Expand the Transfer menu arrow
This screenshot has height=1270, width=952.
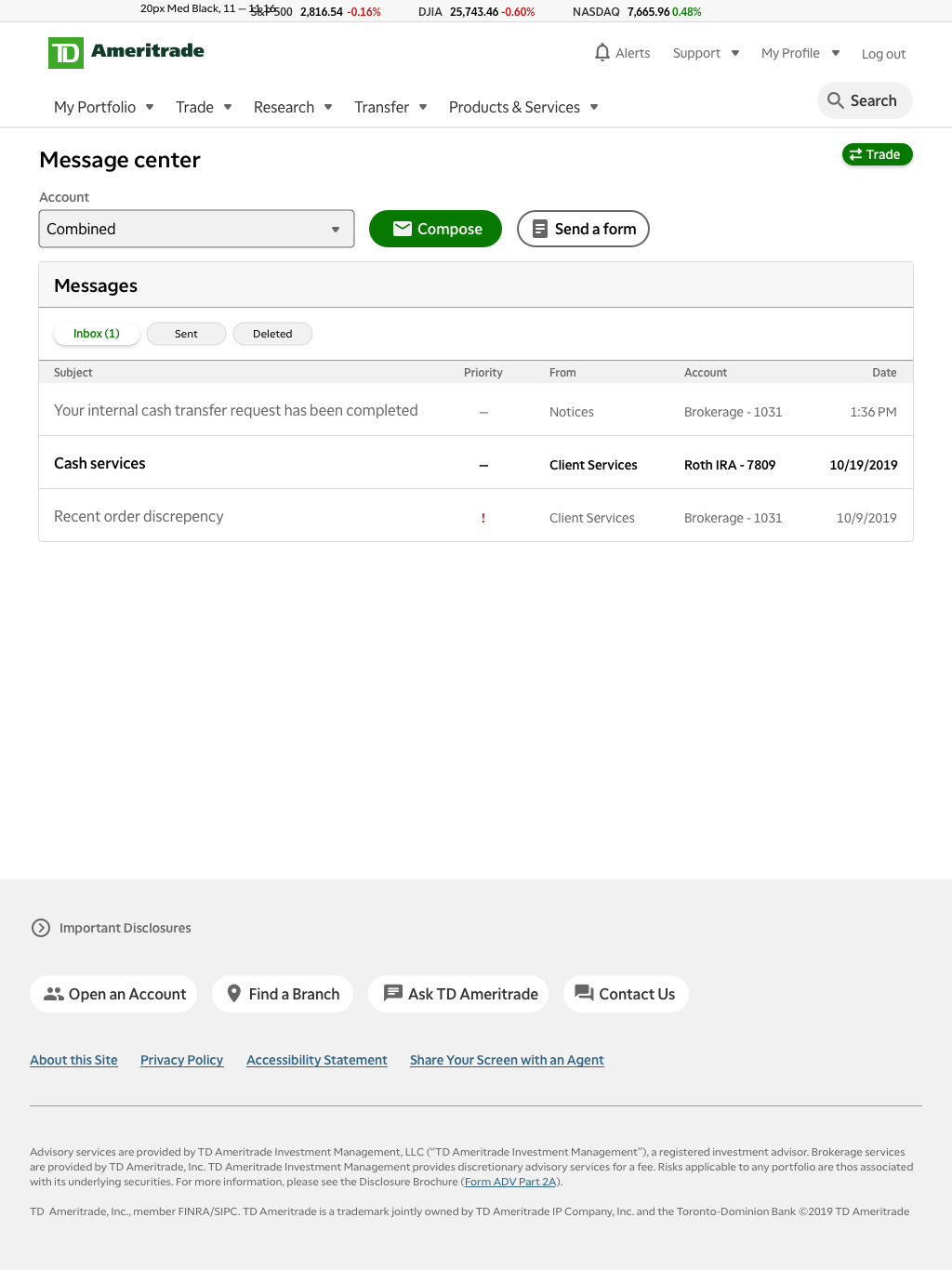pos(423,107)
